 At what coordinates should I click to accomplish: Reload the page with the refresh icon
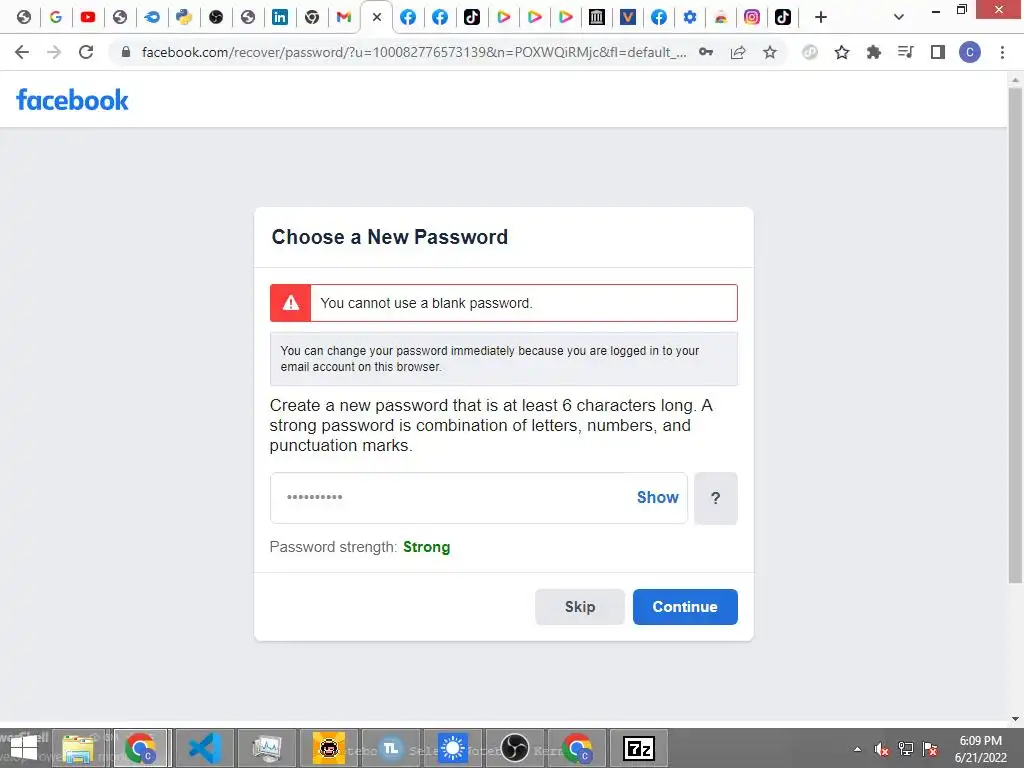tap(86, 52)
